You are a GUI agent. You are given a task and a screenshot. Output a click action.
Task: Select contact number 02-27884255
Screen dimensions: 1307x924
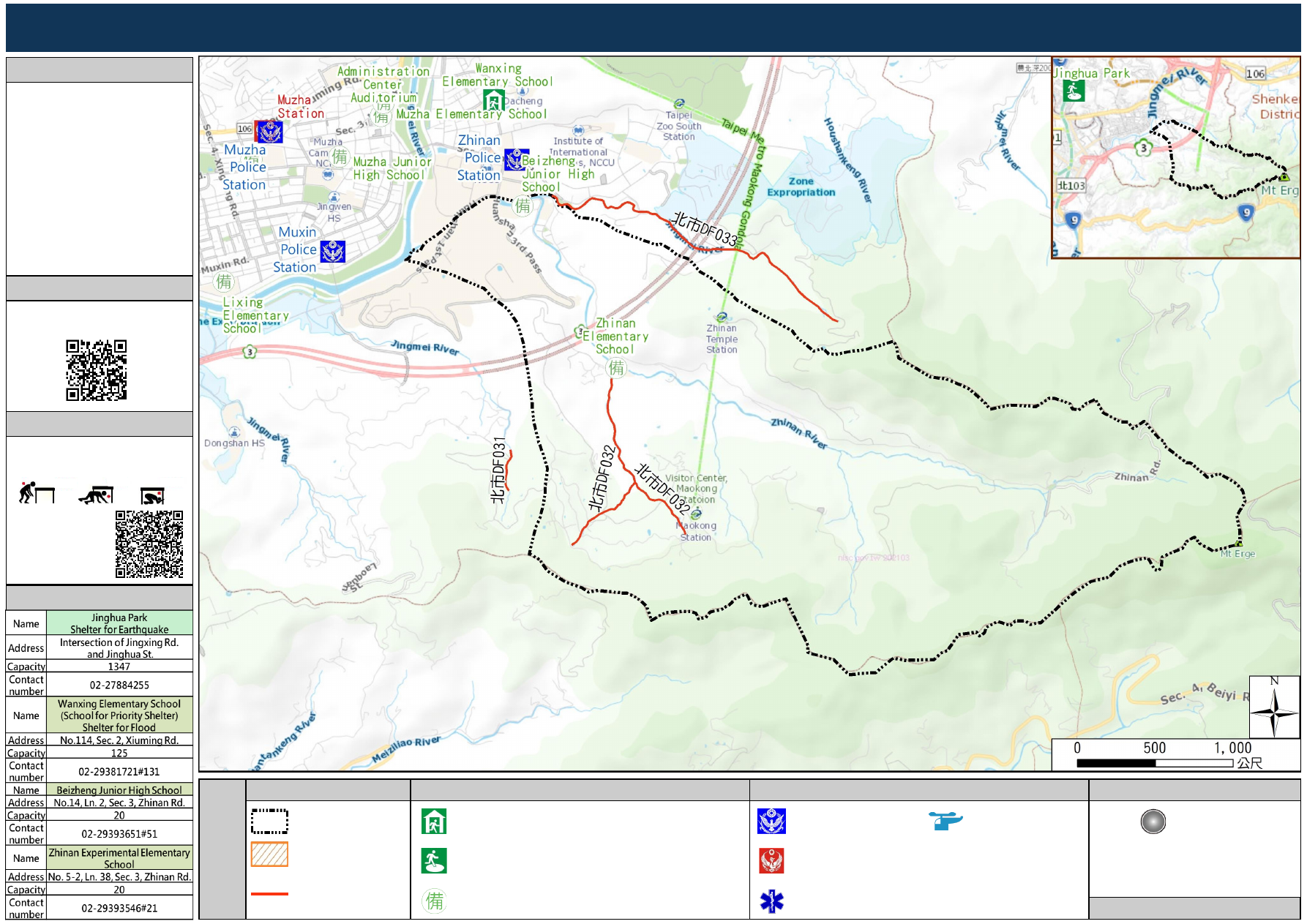tap(119, 685)
